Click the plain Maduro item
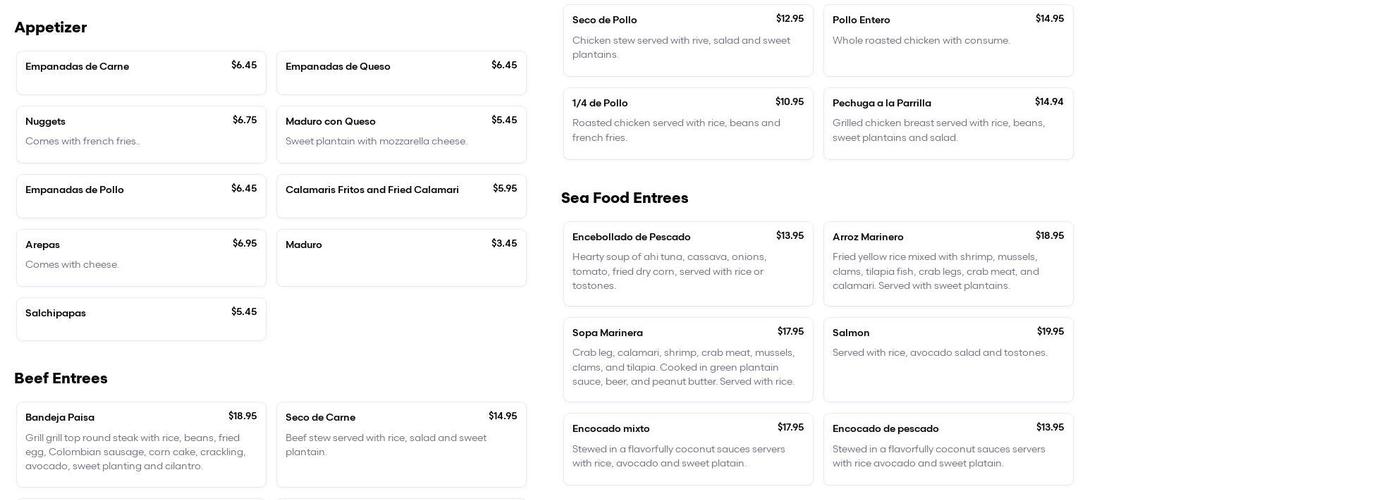The image size is (1400, 500). (x=401, y=258)
